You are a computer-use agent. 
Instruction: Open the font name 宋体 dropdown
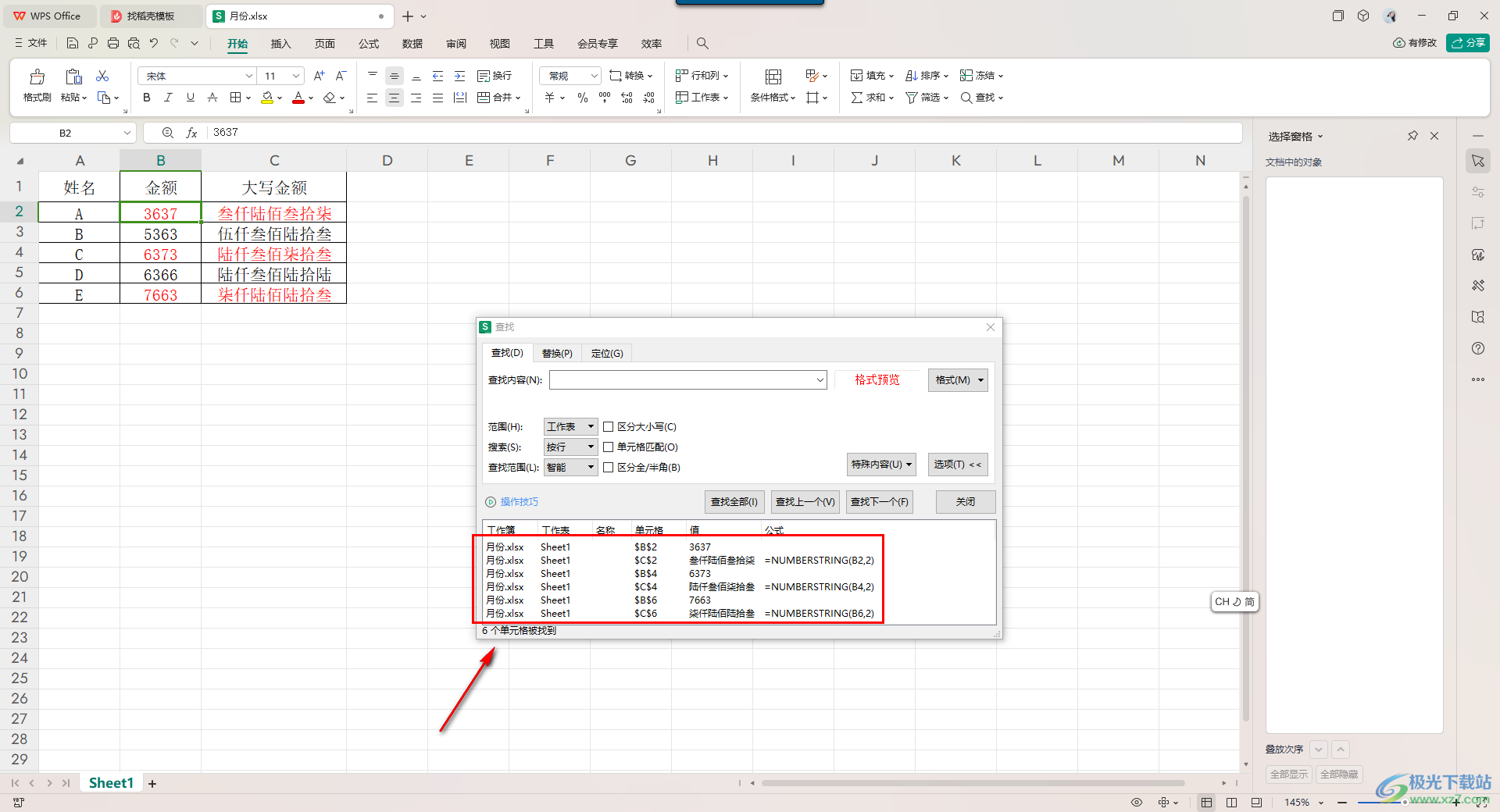(249, 76)
